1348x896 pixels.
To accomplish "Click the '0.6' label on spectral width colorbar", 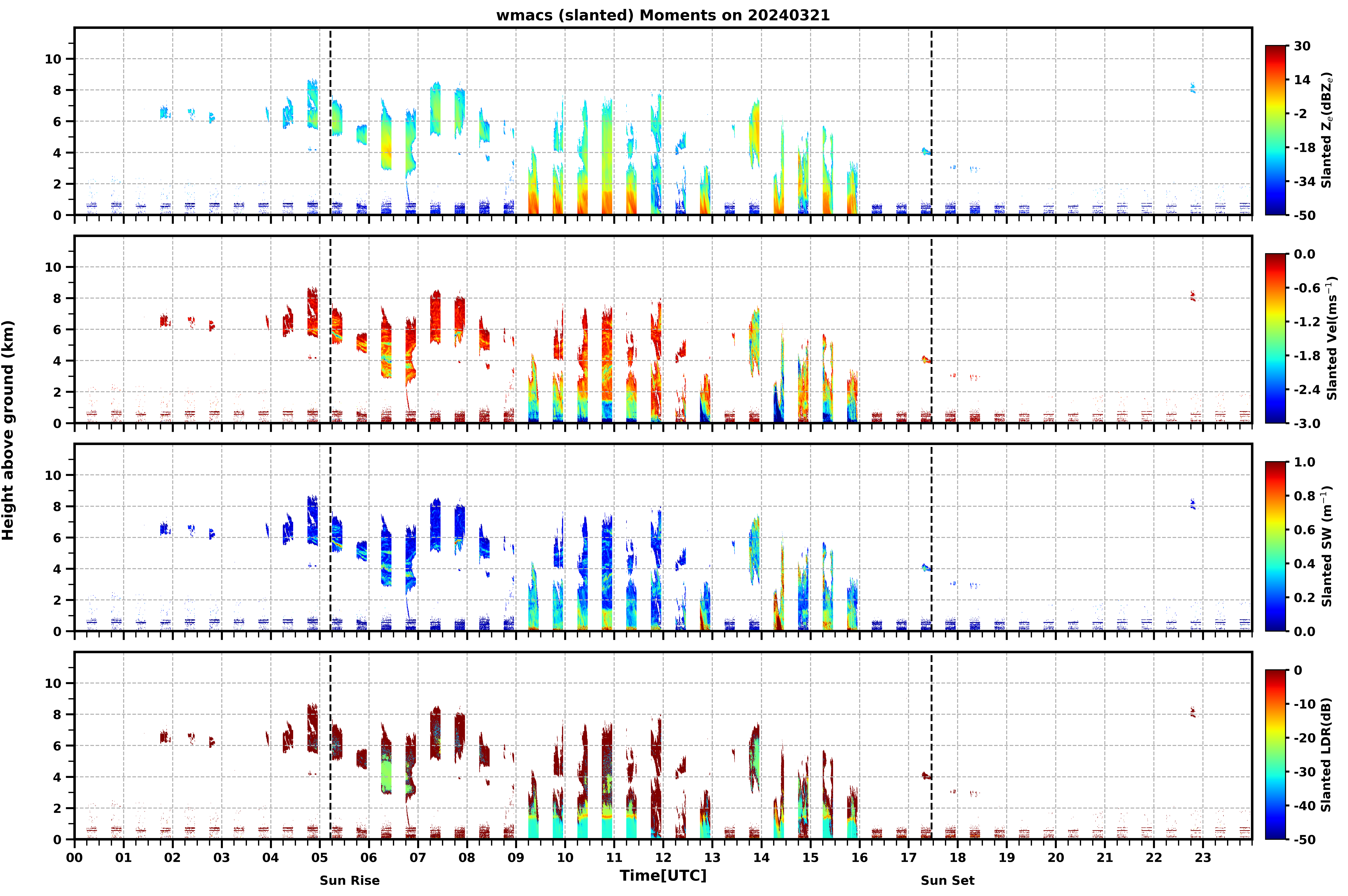I will point(1305,530).
